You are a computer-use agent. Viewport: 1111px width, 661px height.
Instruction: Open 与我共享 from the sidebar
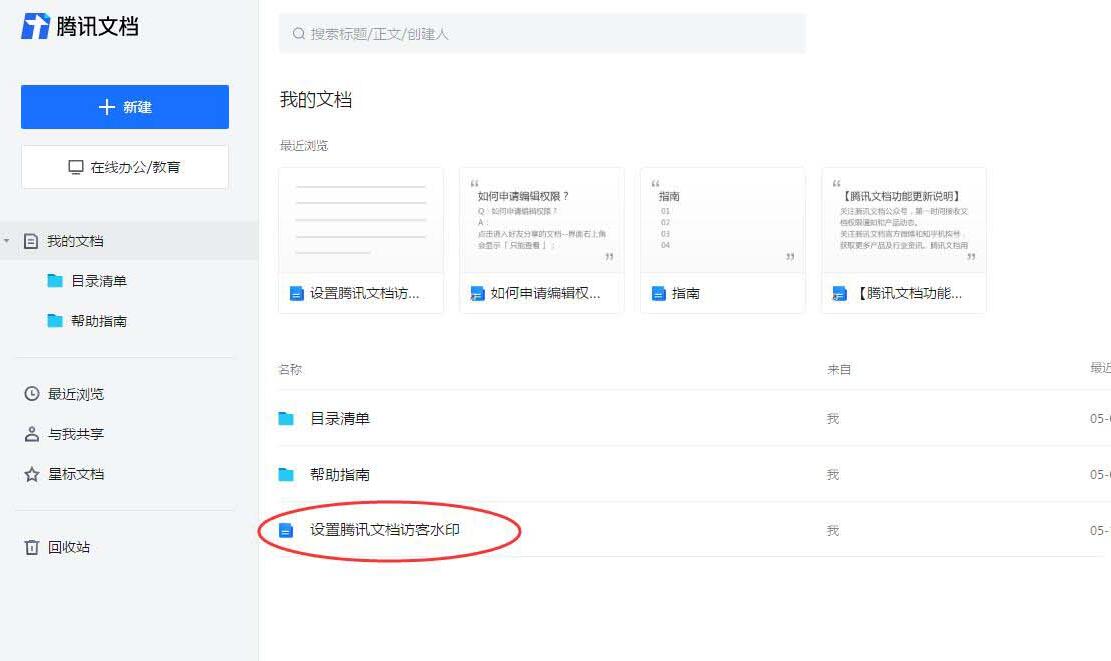coord(75,433)
